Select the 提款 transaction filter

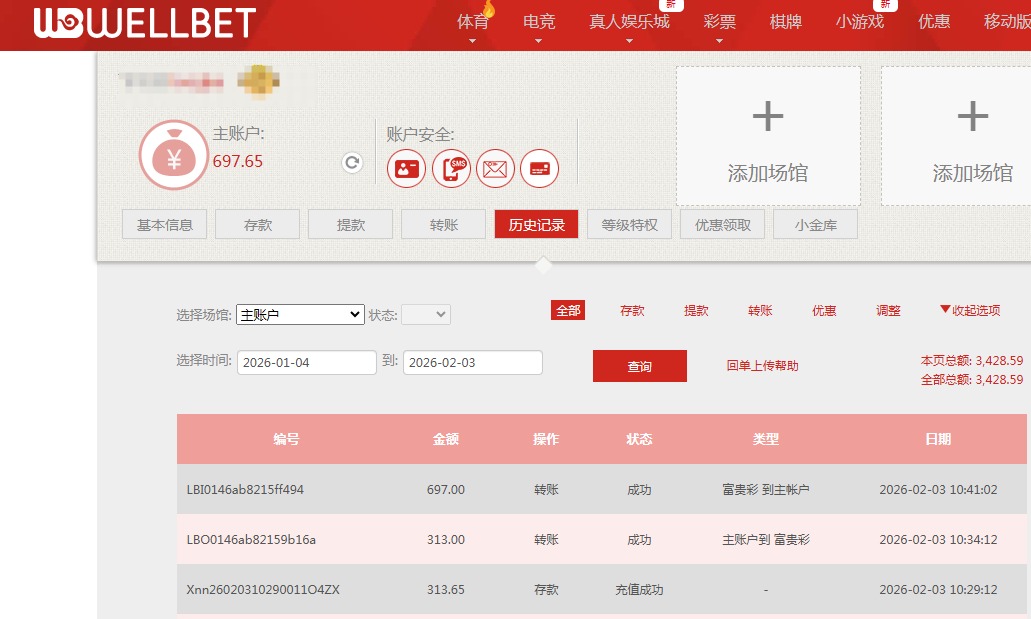696,310
